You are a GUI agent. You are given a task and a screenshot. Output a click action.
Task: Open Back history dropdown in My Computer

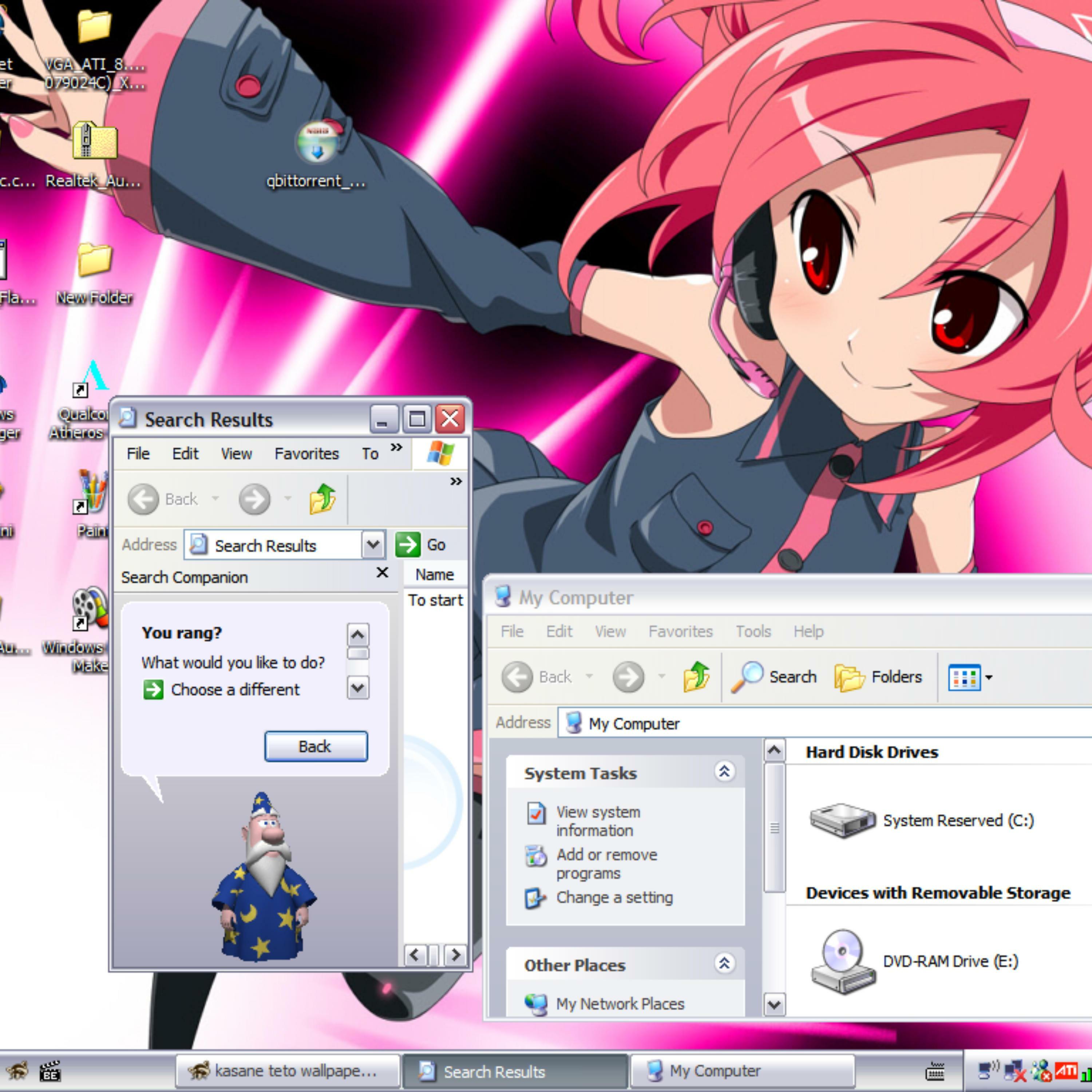pos(590,677)
